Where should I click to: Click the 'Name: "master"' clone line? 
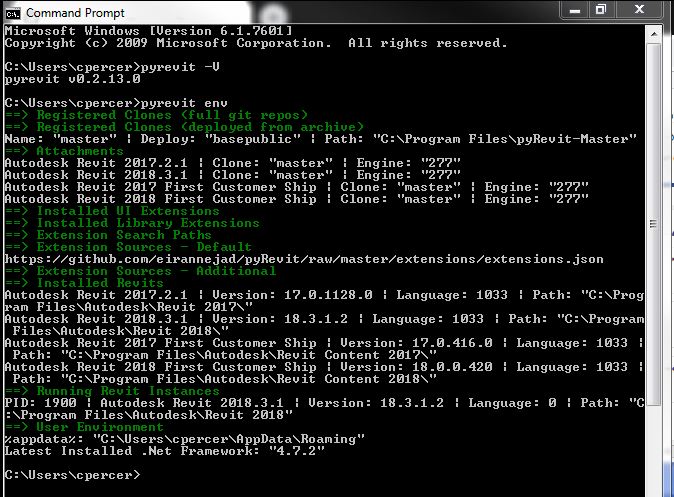[x=321, y=139]
